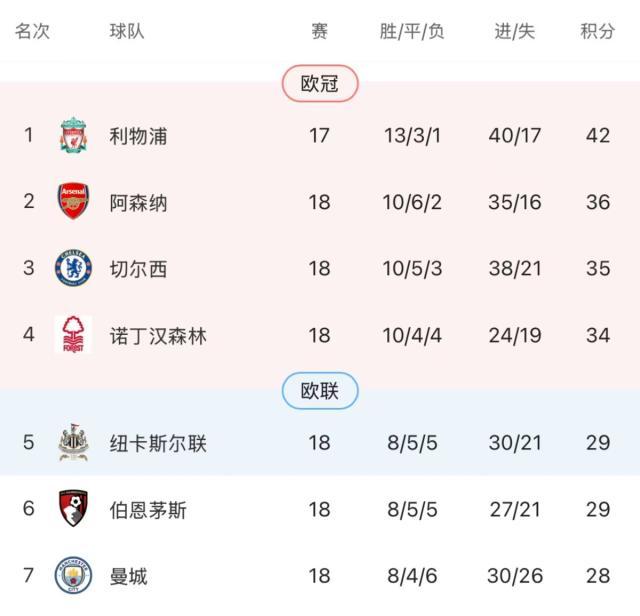
Task: Click the 积分 column header
Action: tap(597, 31)
